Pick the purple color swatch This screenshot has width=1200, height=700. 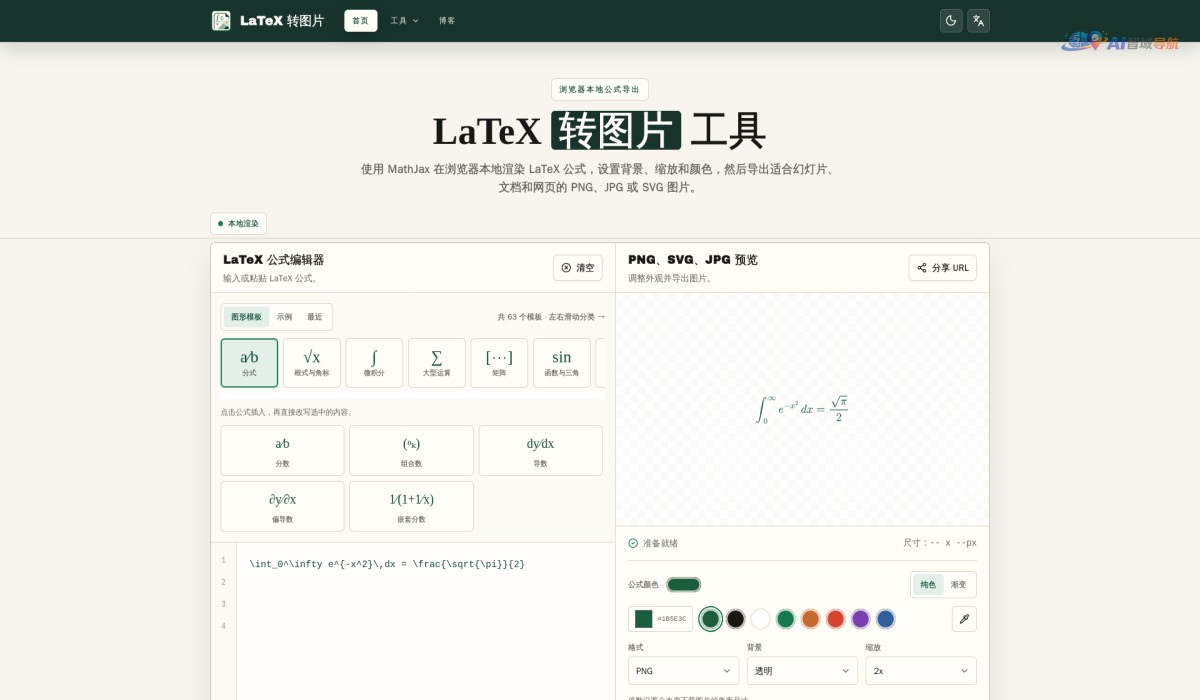[860, 619]
